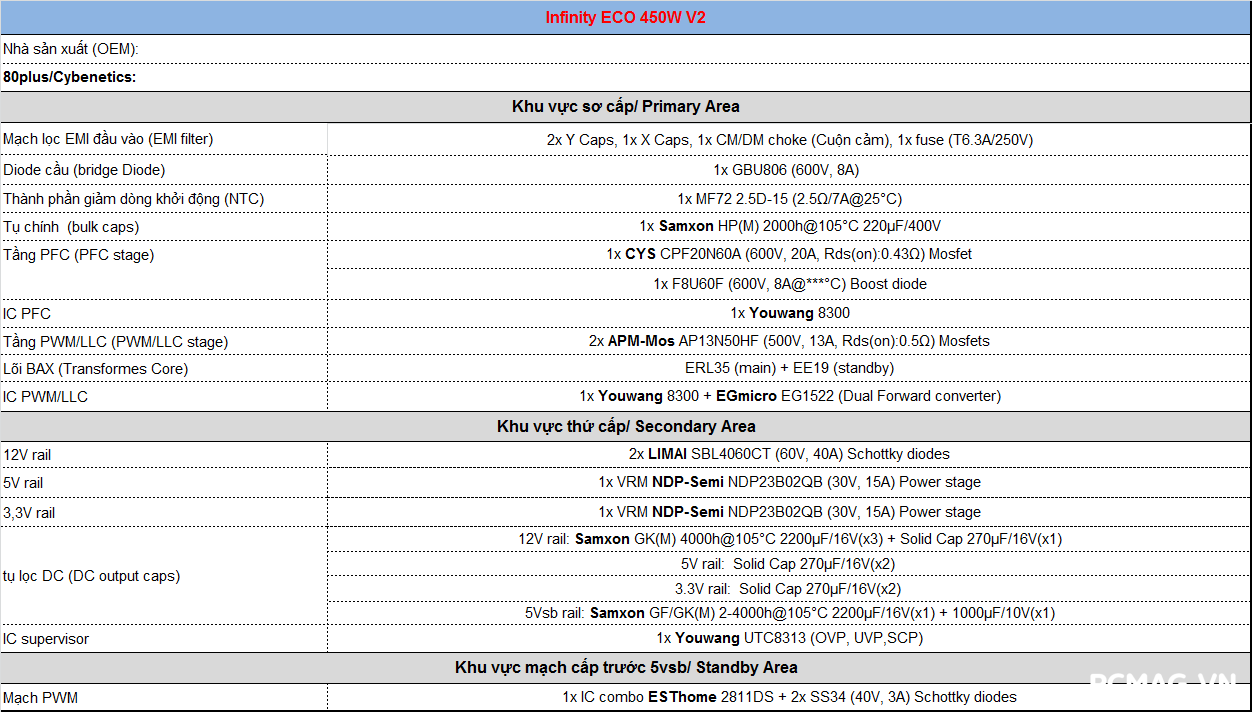Click the Primary Area section header
This screenshot has width=1252, height=712.
[x=625, y=106]
